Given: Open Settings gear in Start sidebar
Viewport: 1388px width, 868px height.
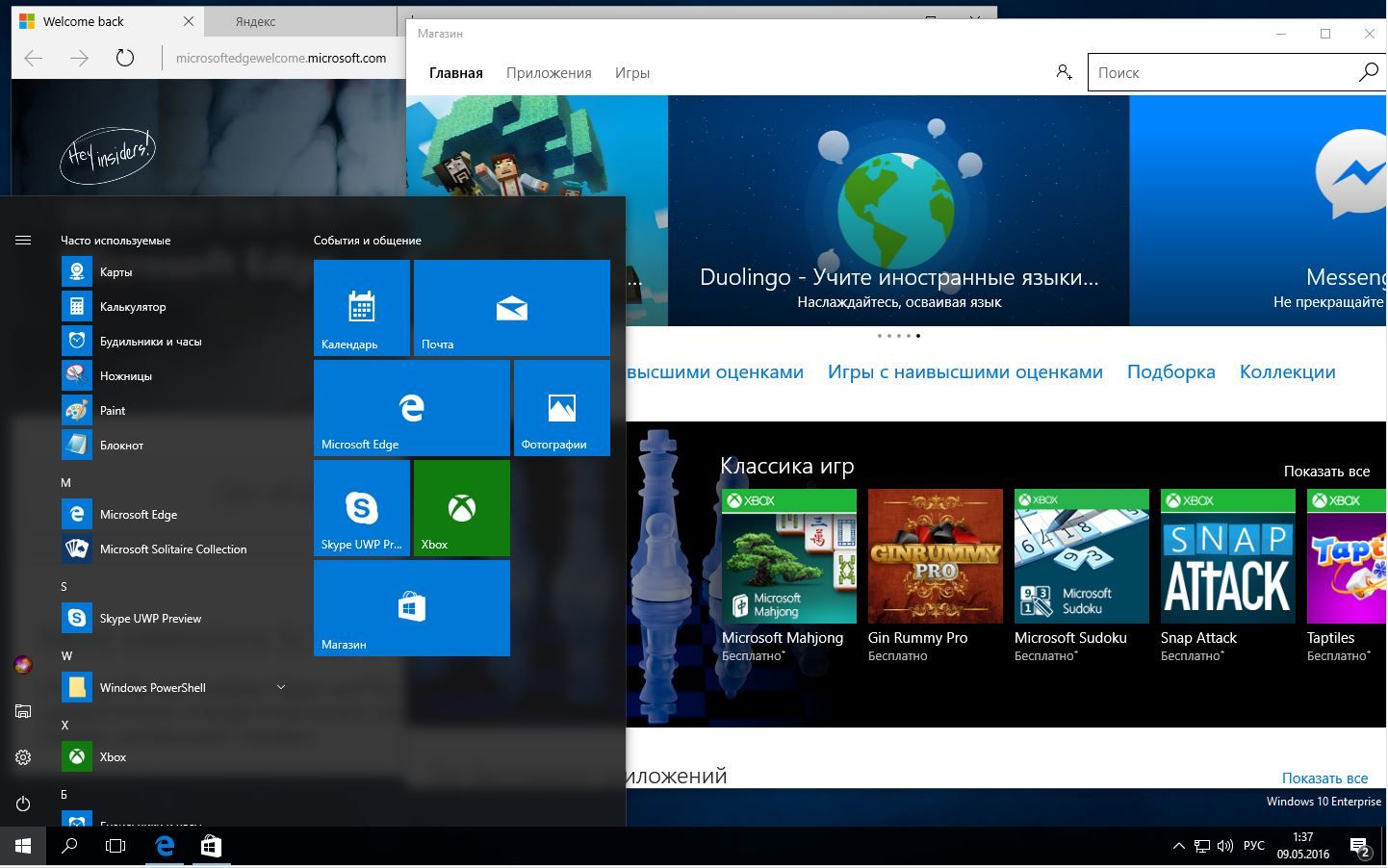Looking at the screenshot, I should 23,757.
